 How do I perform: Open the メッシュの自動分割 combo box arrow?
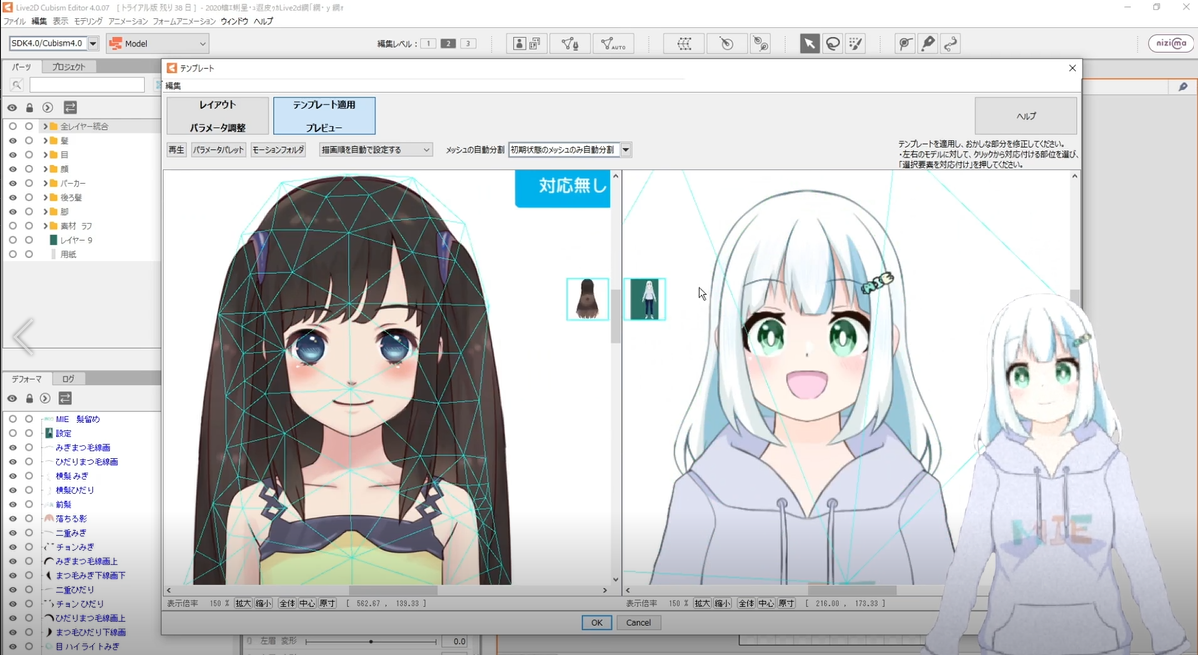click(x=626, y=150)
